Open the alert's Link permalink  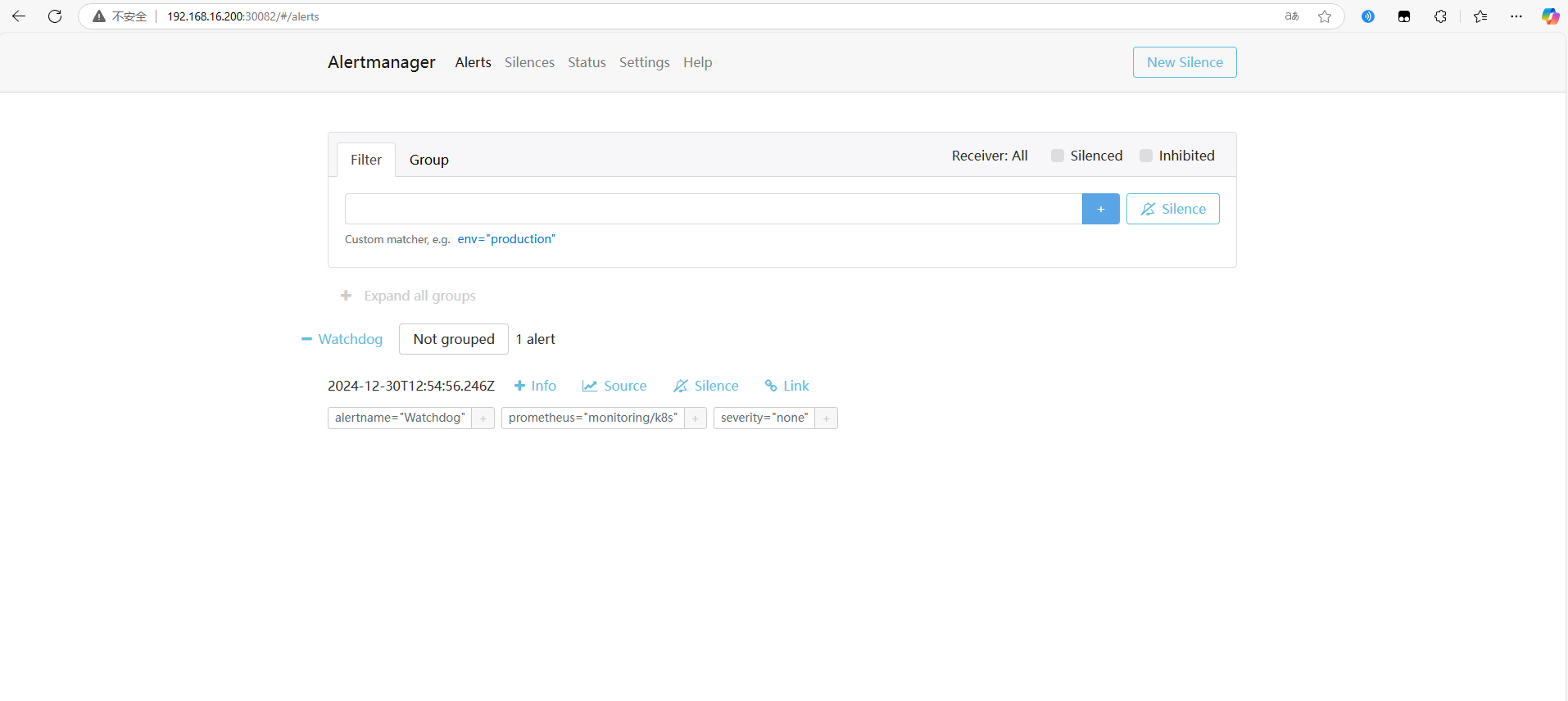point(786,386)
